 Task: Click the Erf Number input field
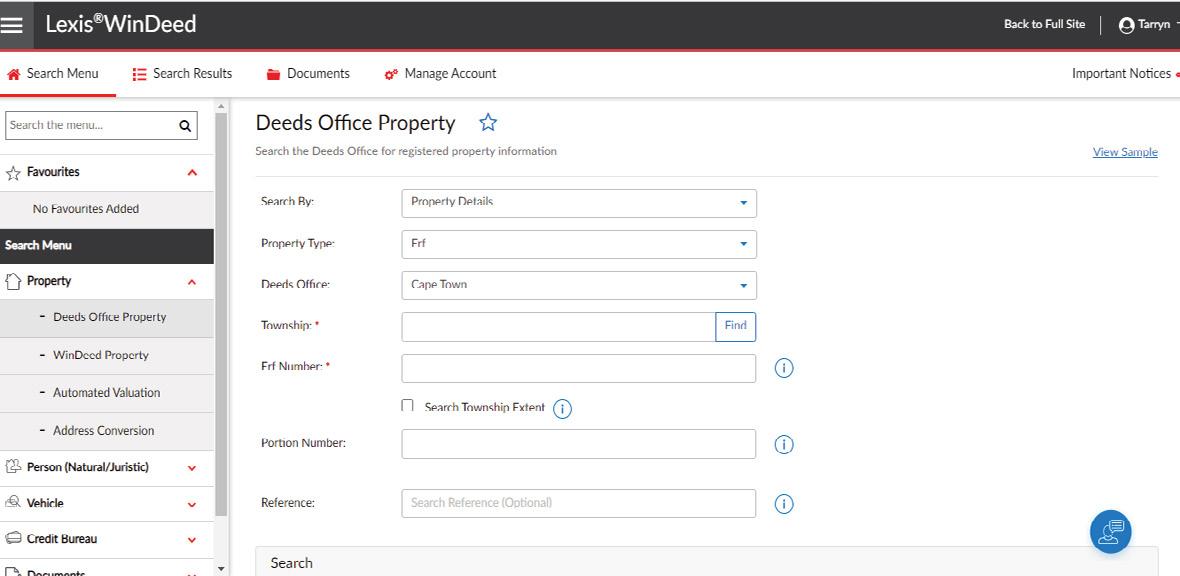click(579, 368)
